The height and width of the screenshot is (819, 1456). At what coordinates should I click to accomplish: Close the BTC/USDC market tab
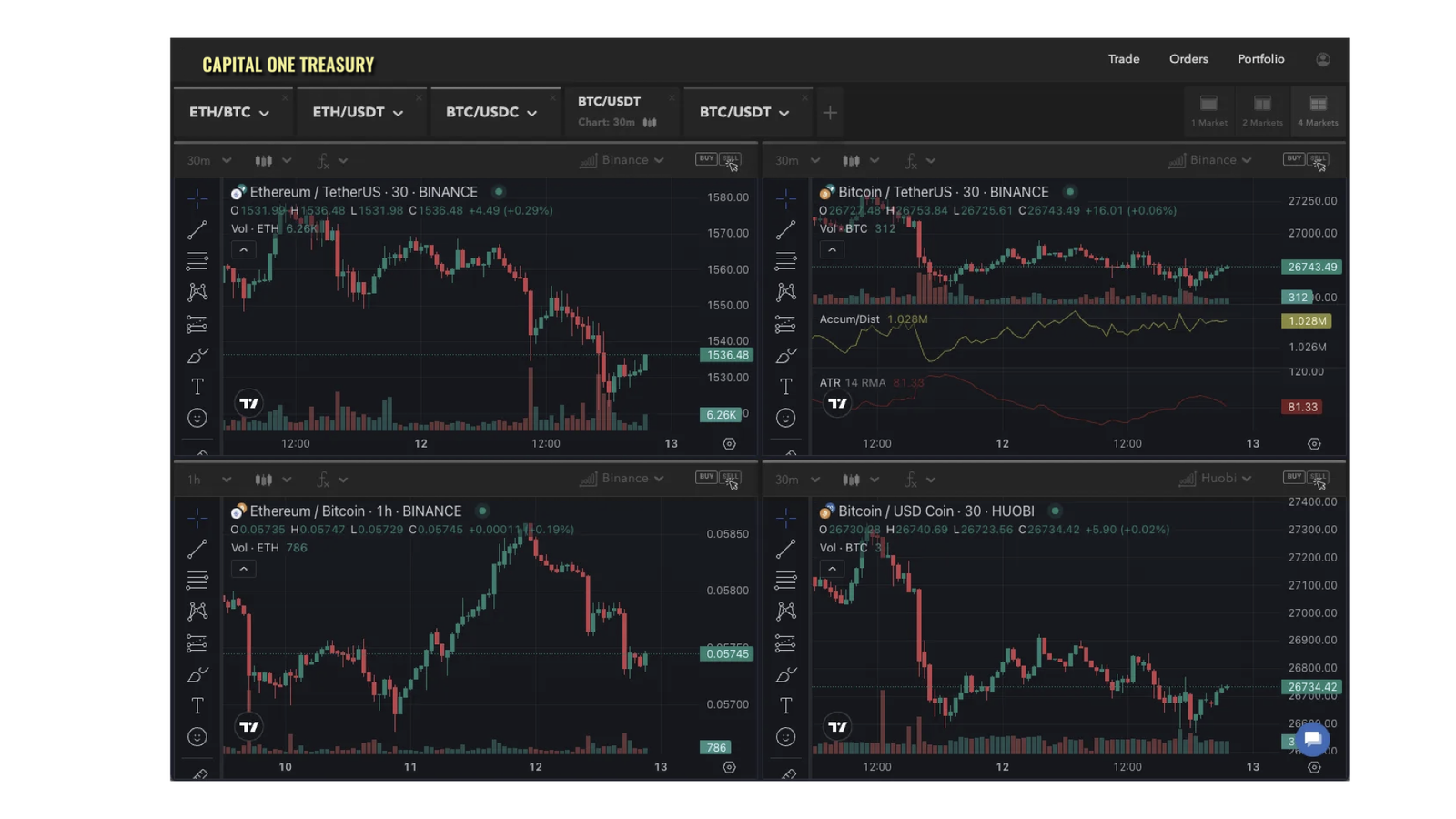pos(552,97)
